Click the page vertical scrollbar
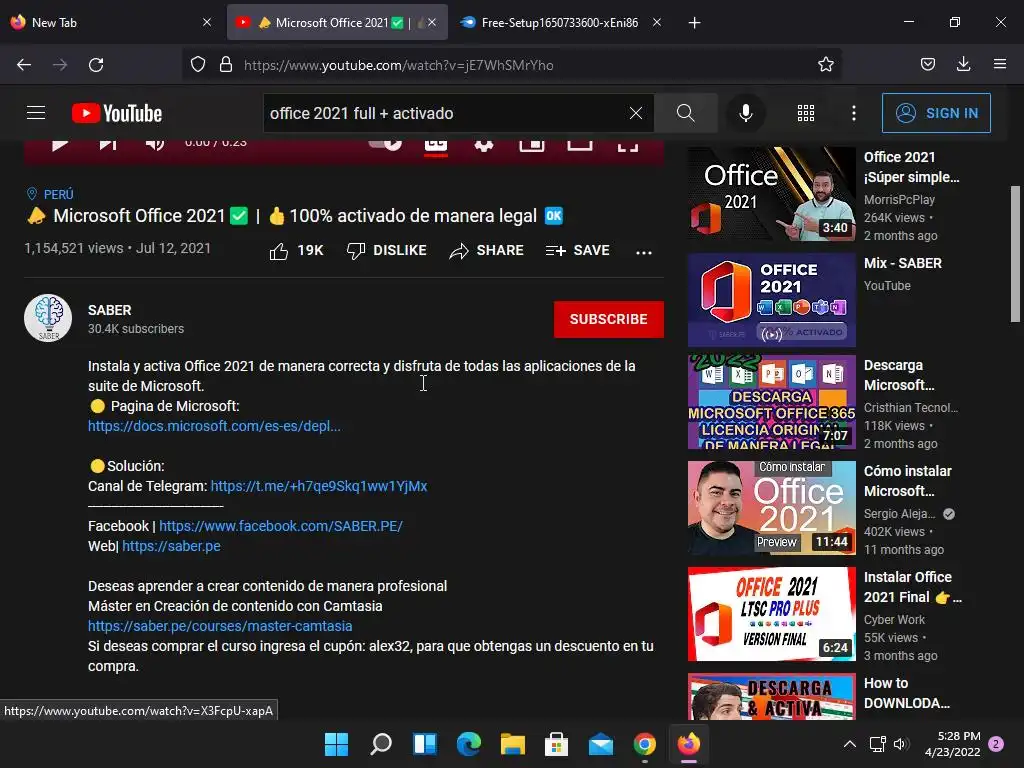 pos(1016,254)
